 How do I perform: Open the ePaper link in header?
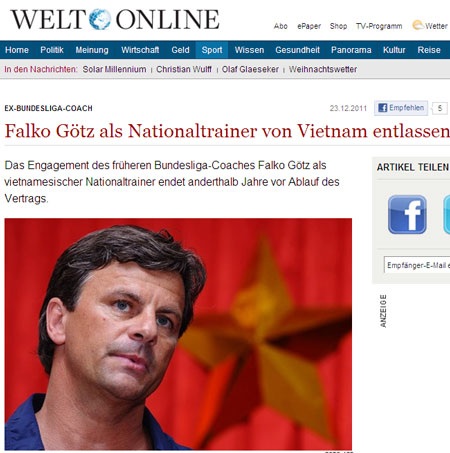click(x=309, y=26)
